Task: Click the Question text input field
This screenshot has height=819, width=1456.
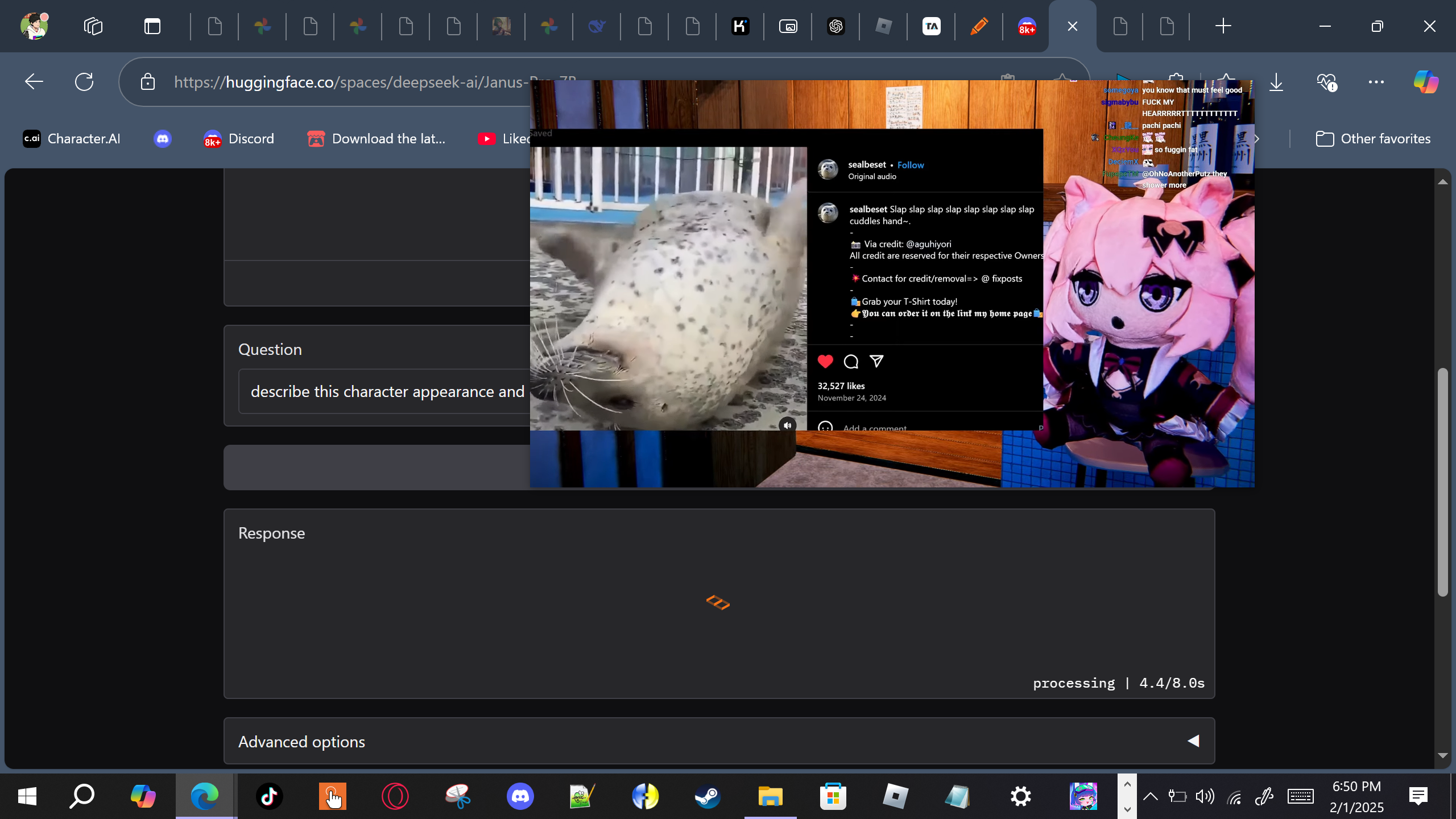Action: tap(387, 392)
